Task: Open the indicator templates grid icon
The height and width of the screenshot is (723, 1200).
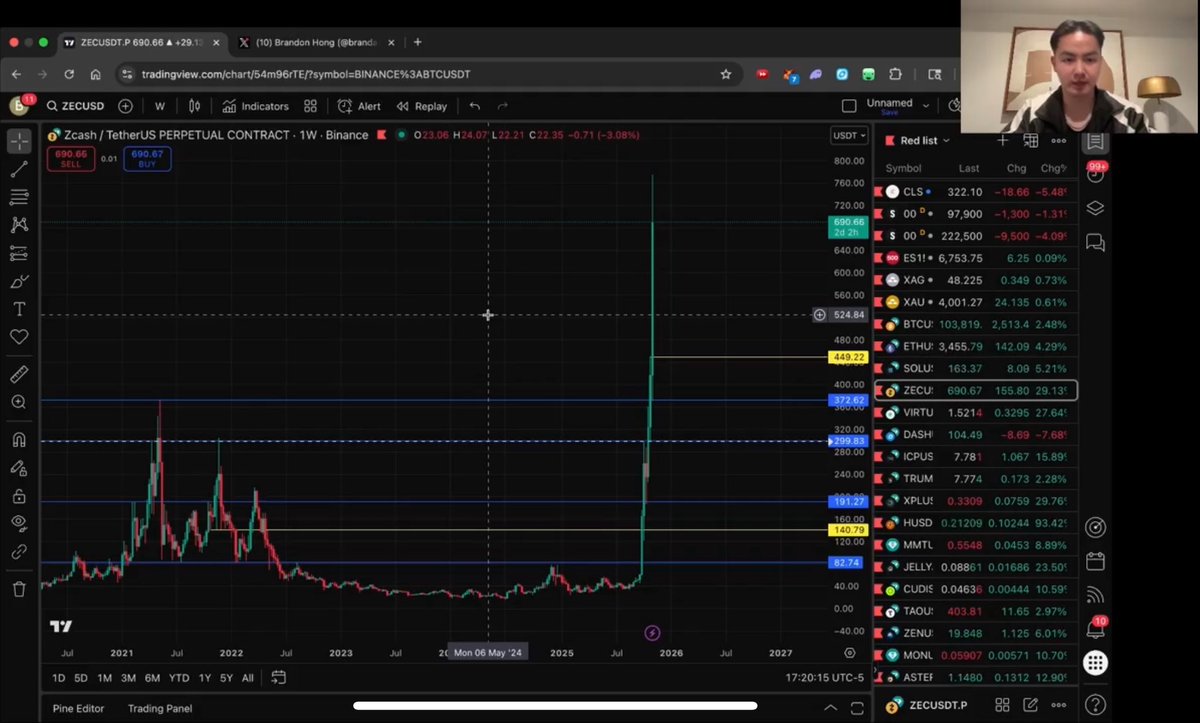Action: (x=311, y=106)
